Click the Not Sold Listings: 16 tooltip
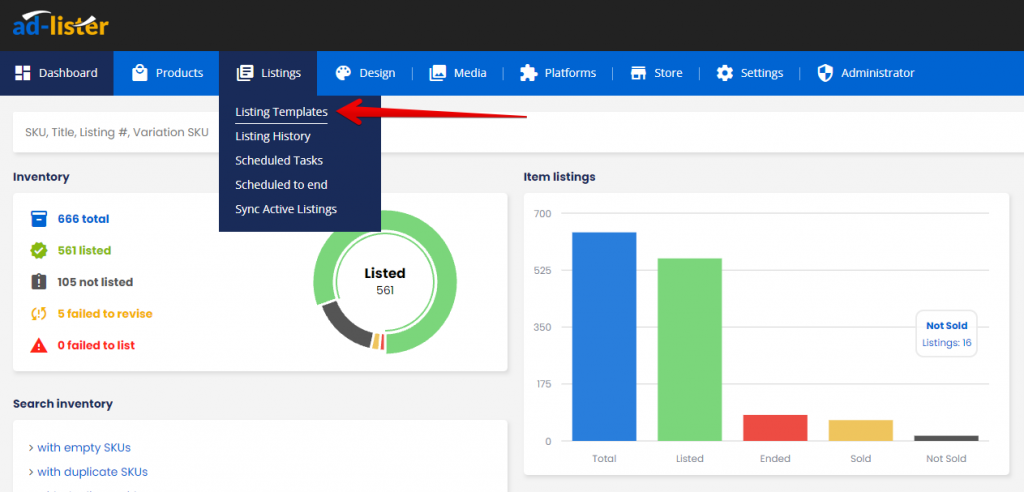 pos(946,333)
